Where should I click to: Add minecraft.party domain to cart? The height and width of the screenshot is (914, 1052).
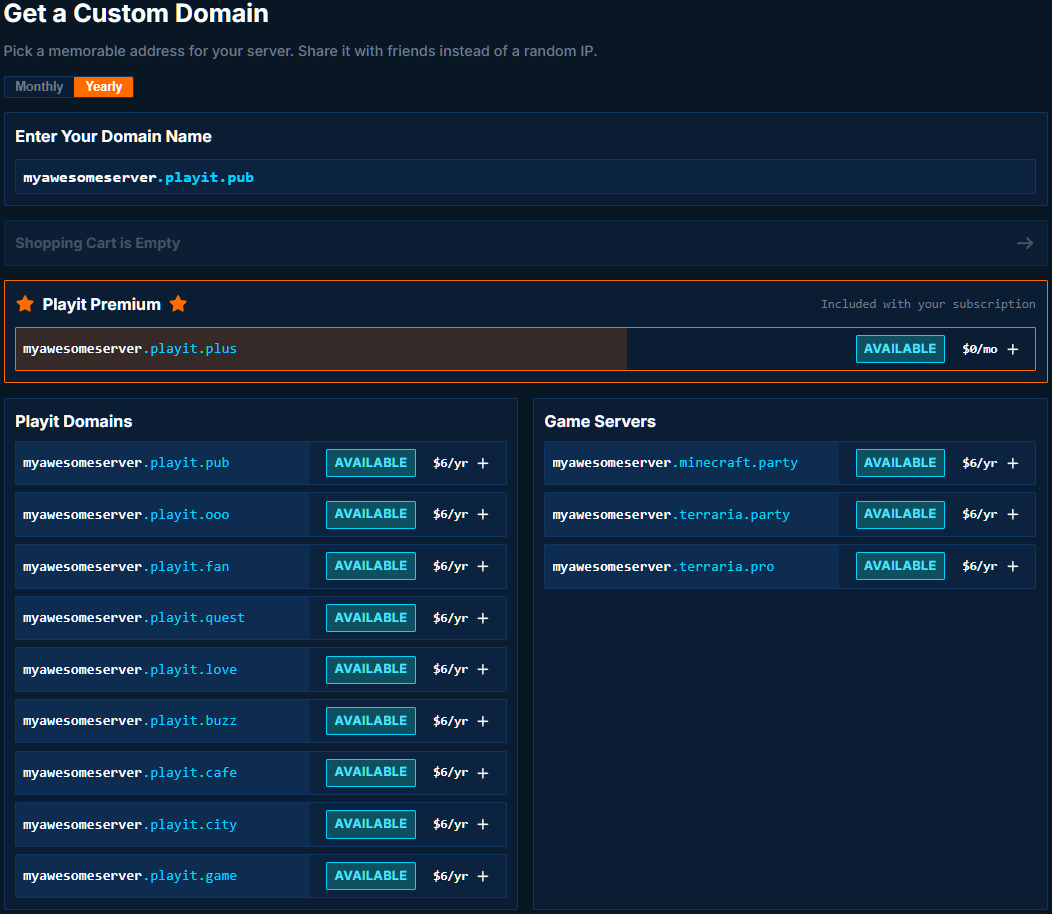(x=1013, y=463)
